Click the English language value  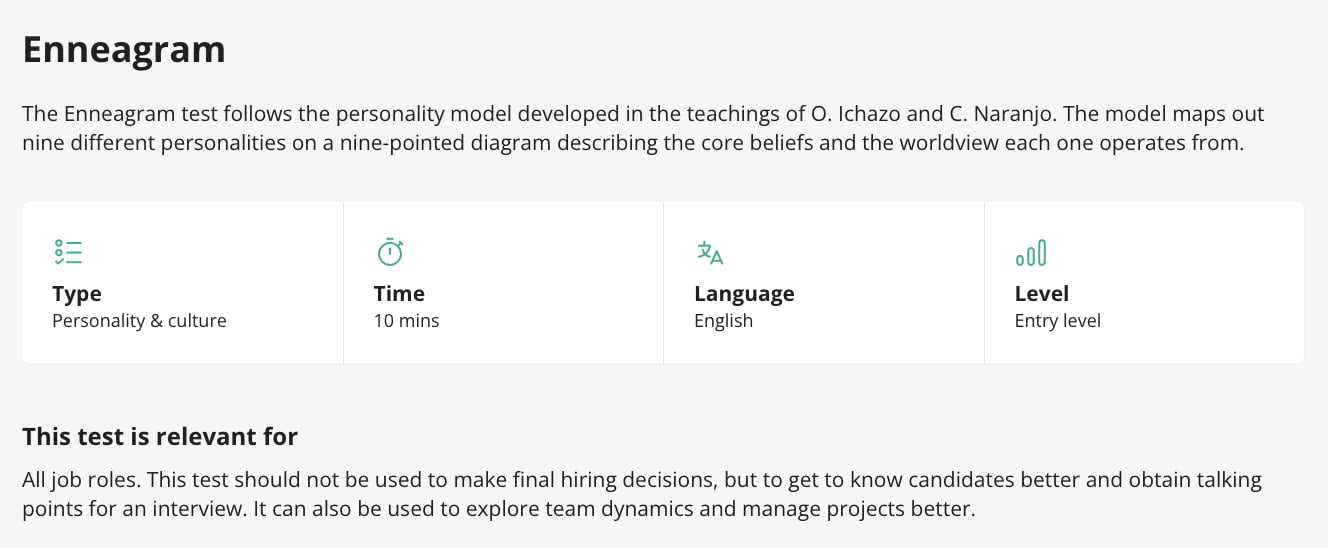(723, 321)
